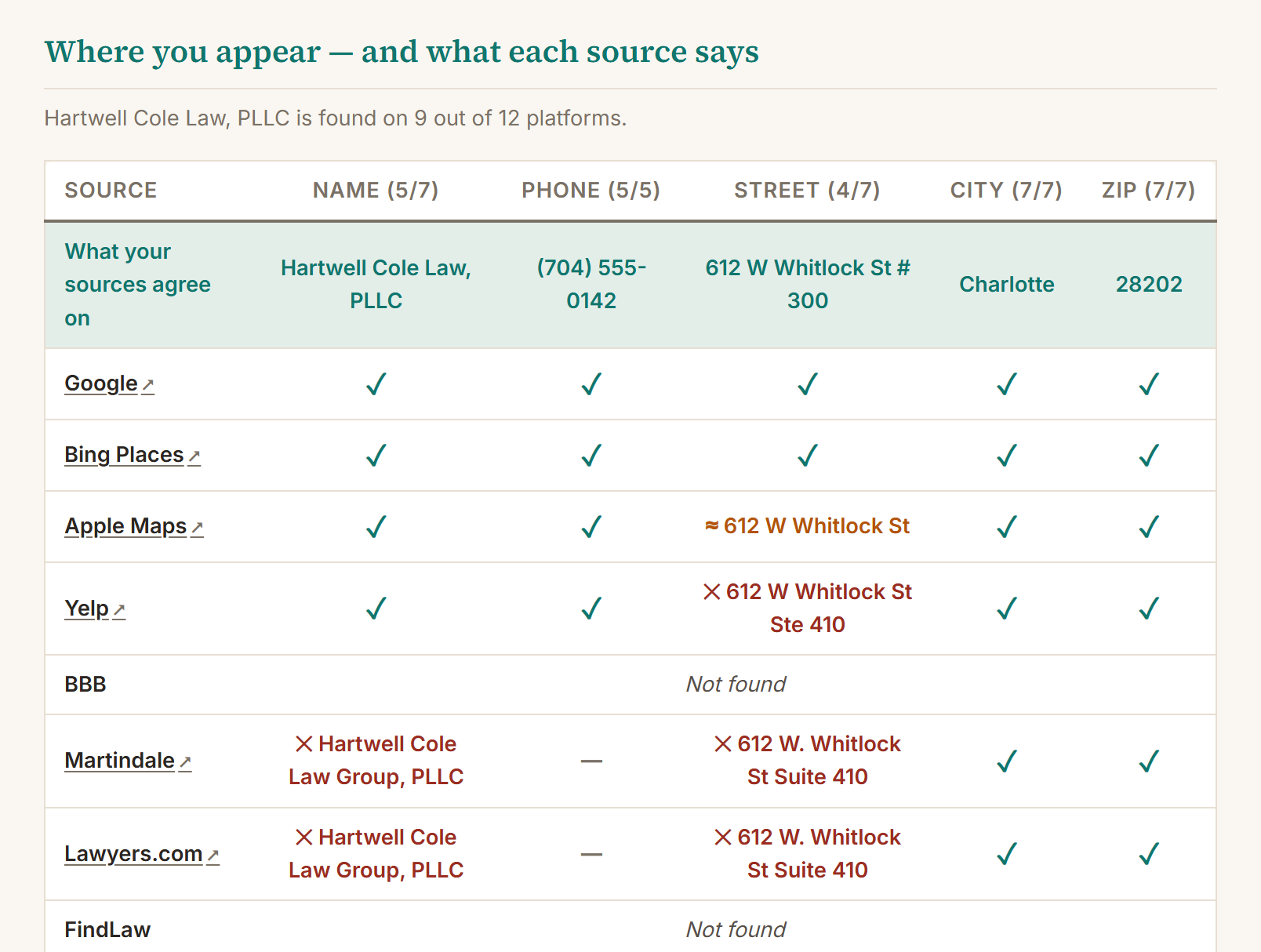Click the What your sources agree on label

pyautogui.click(x=138, y=285)
